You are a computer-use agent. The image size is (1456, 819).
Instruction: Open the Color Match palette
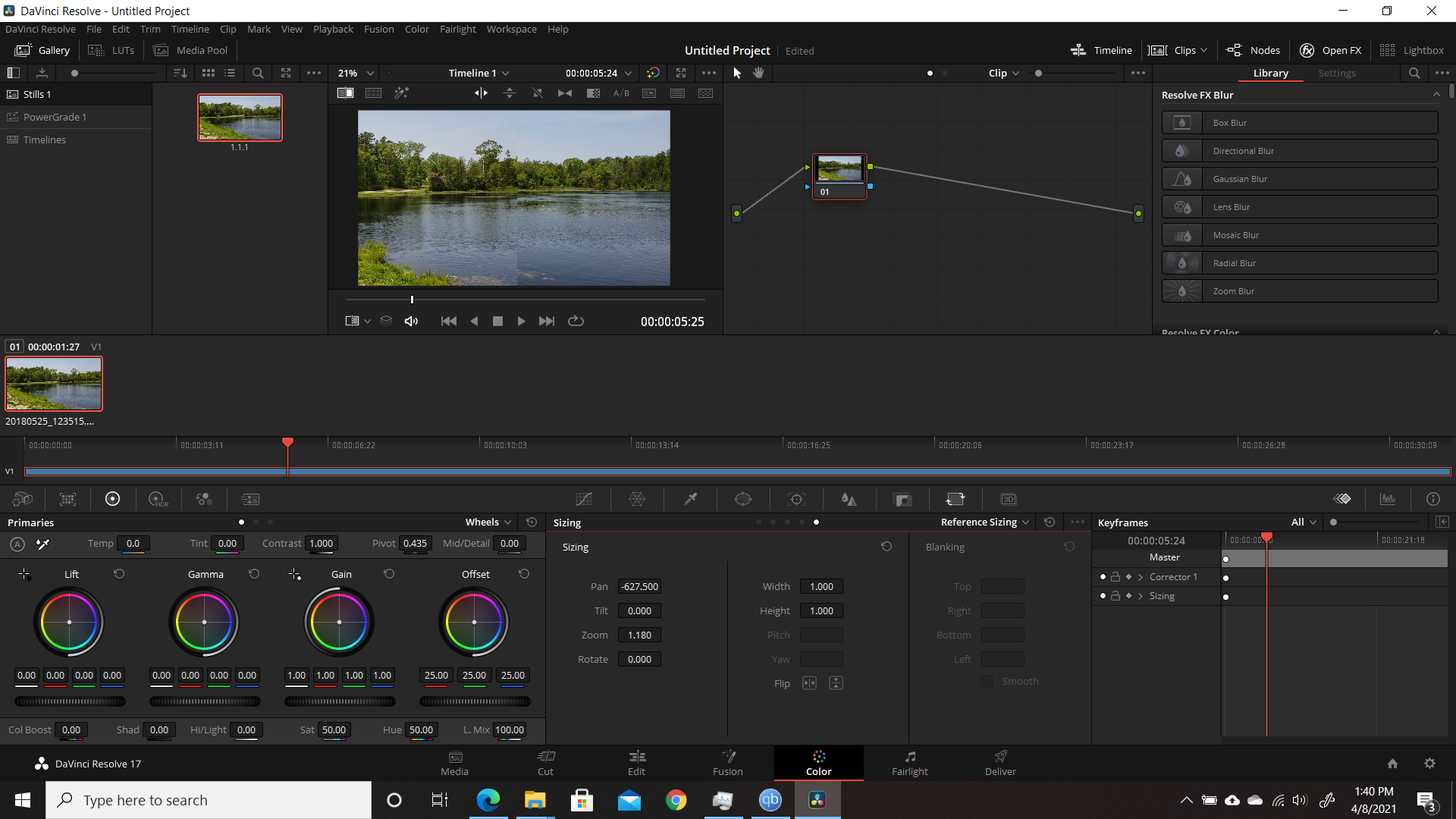tap(68, 499)
